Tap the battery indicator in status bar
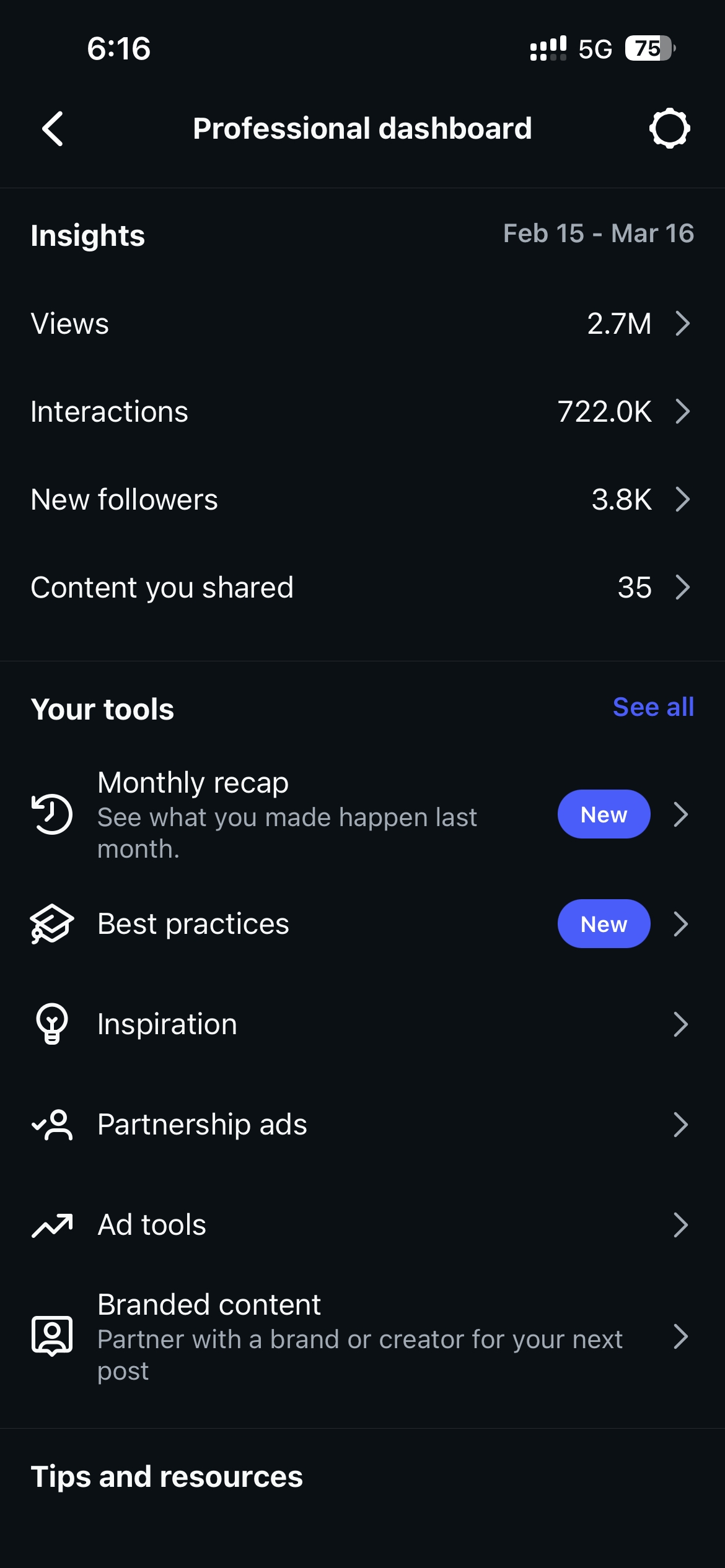 pyautogui.click(x=649, y=48)
